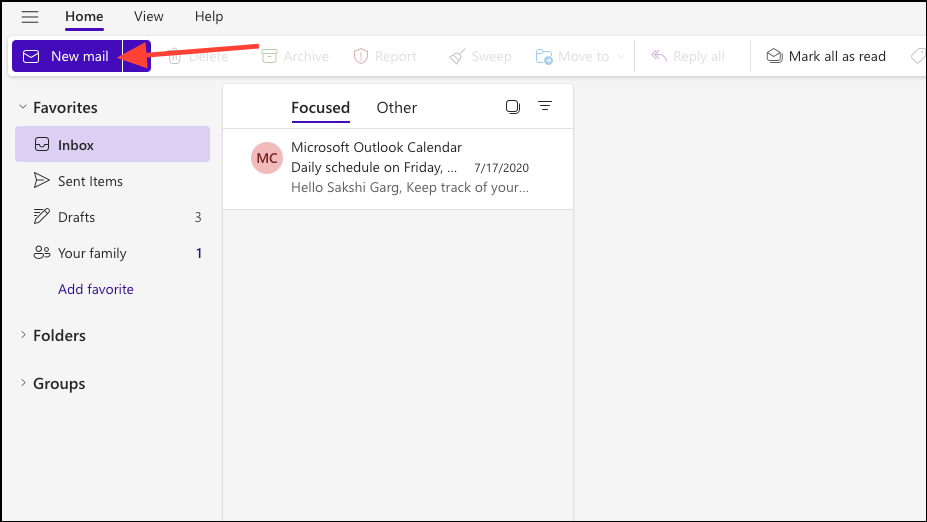Click the Move to folder icon

(x=544, y=56)
